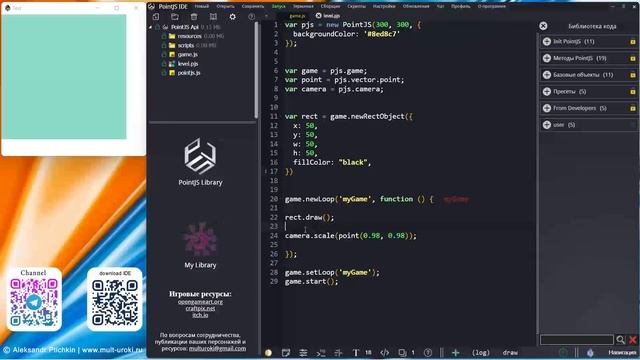Expand Базовые объекты (11) section
This screenshot has width=640, height=360.
[x=588, y=75]
